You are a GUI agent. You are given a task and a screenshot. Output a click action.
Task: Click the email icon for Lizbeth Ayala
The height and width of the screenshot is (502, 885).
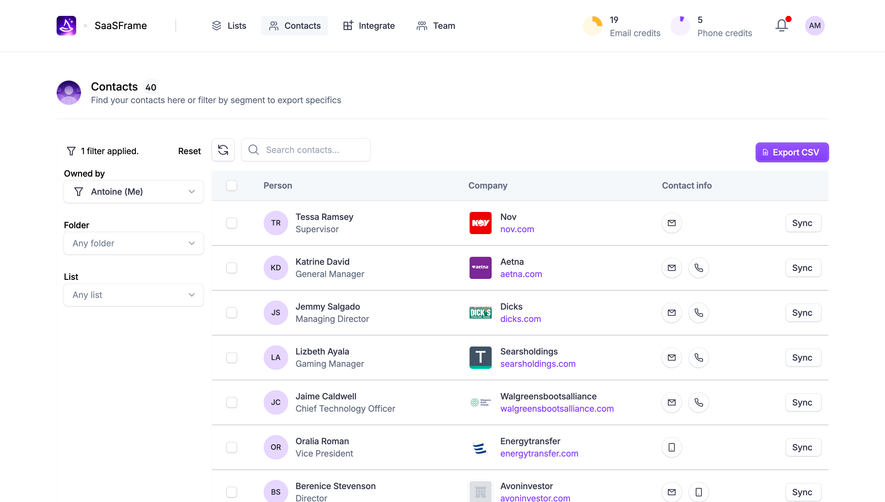coord(672,357)
